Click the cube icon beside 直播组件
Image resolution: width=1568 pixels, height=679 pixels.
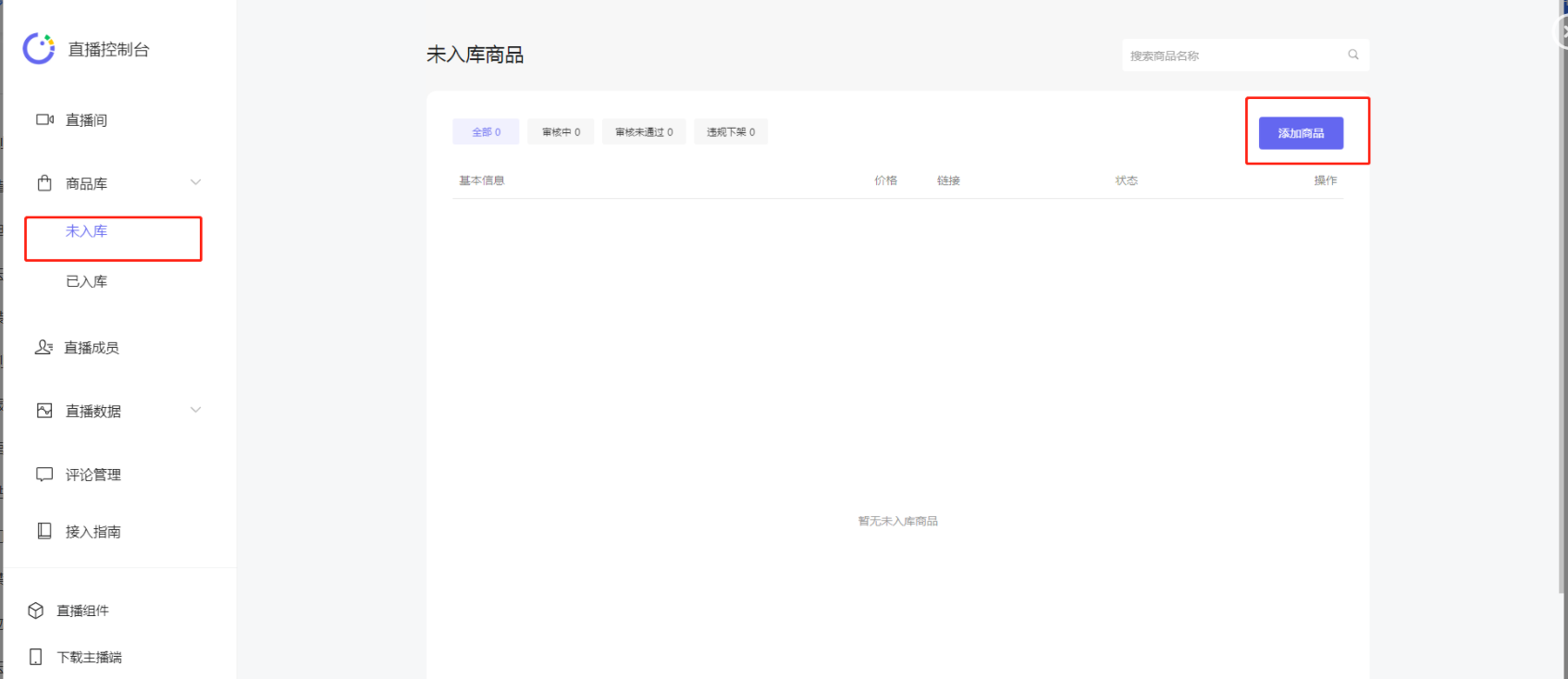coord(36,611)
